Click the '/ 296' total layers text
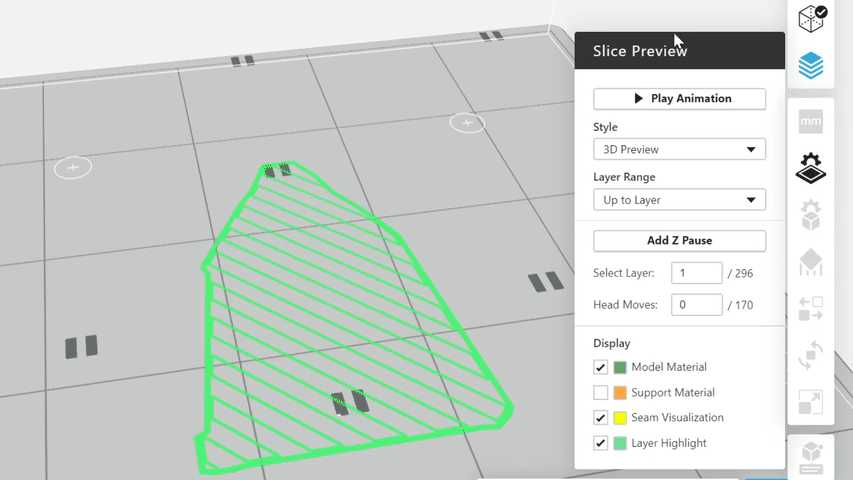 click(740, 273)
